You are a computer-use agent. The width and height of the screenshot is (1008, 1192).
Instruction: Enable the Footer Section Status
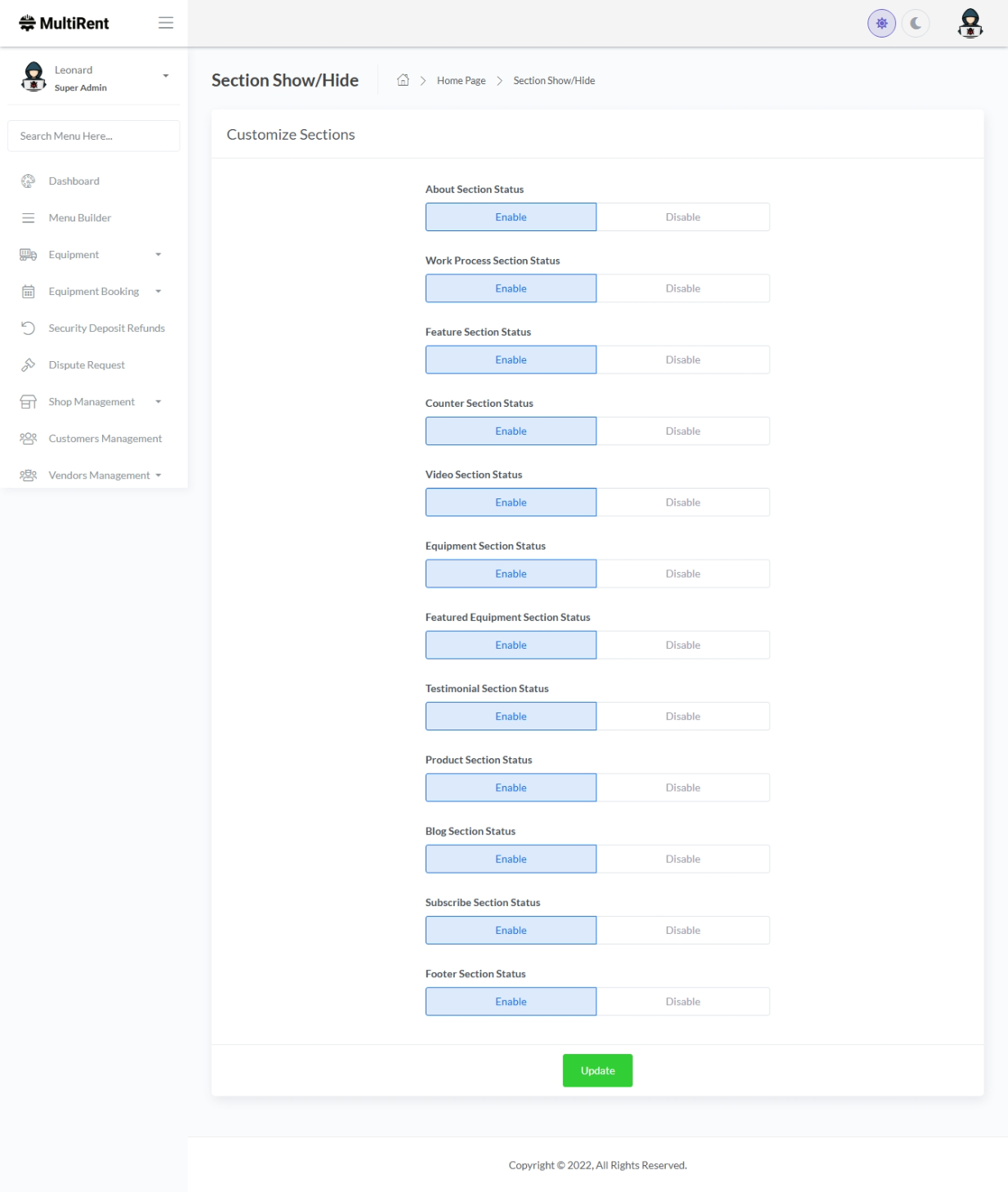(511, 1002)
